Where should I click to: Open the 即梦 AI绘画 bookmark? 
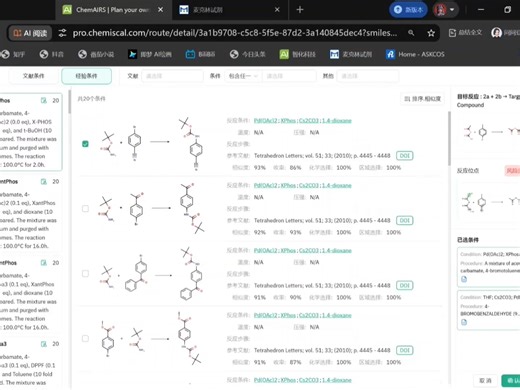pos(150,54)
